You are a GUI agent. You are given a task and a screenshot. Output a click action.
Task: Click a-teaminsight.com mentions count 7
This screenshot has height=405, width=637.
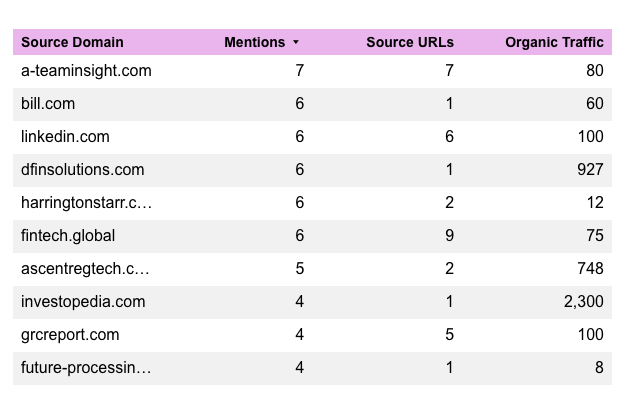(x=299, y=71)
